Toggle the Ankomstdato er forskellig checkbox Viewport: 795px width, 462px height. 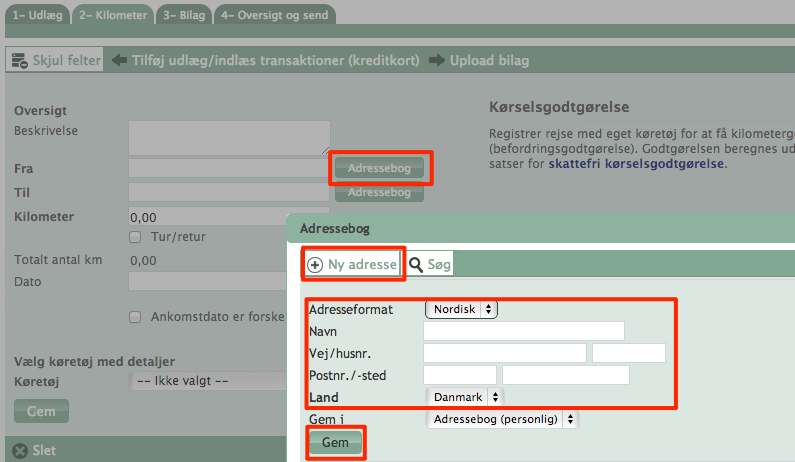[135, 317]
